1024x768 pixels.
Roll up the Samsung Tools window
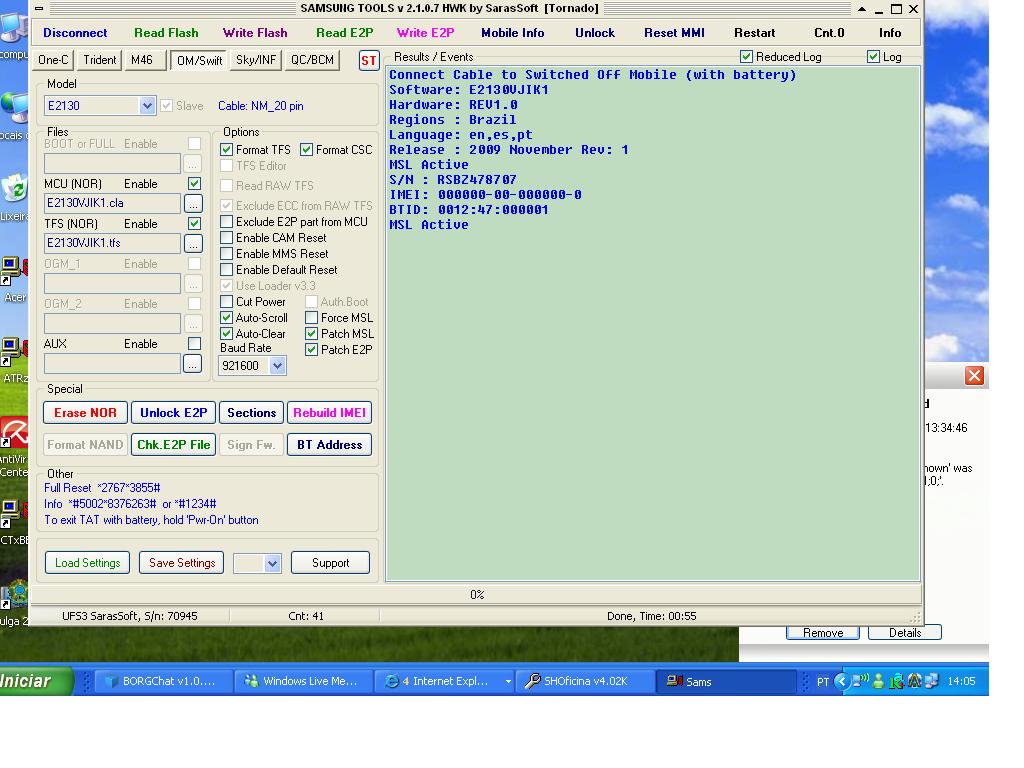tap(862, 9)
